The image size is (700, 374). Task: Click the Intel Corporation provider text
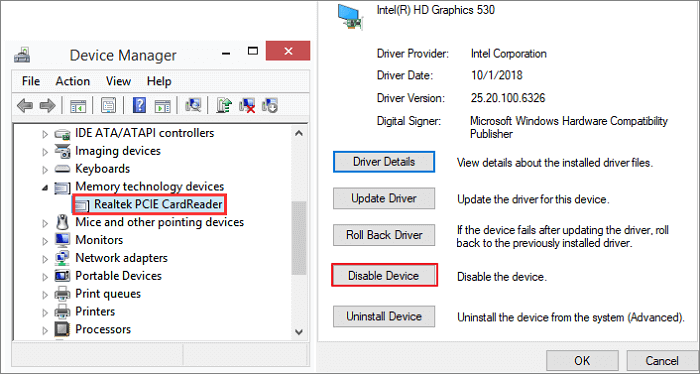(x=508, y=54)
